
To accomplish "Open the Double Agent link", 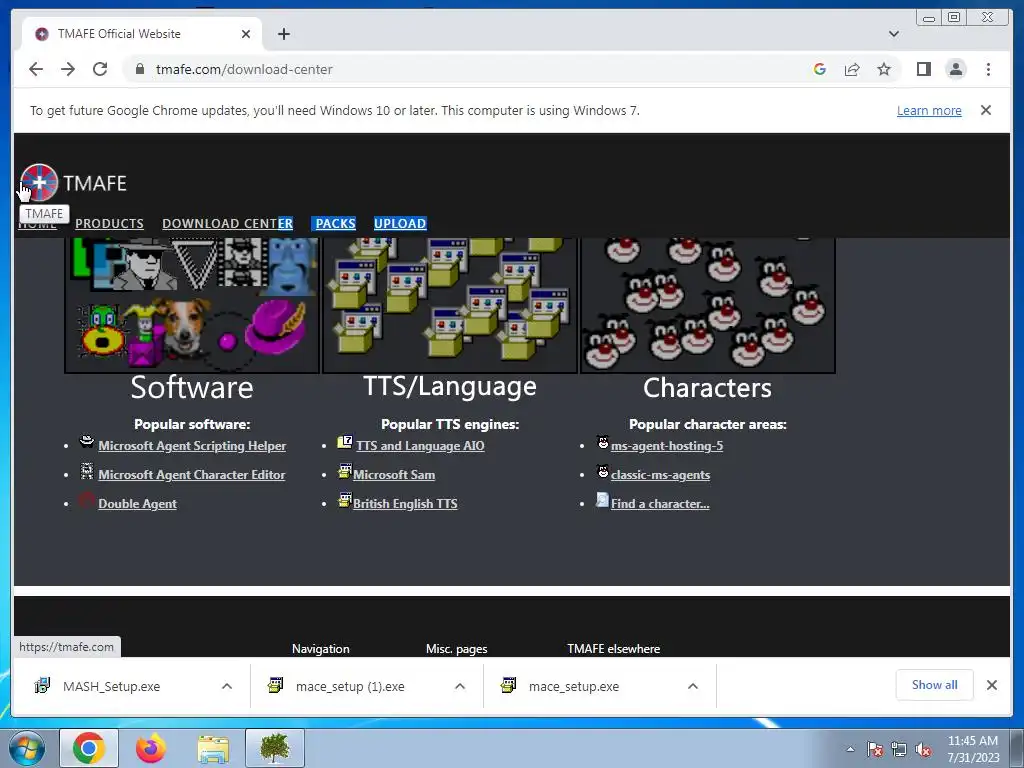I will (137, 504).
